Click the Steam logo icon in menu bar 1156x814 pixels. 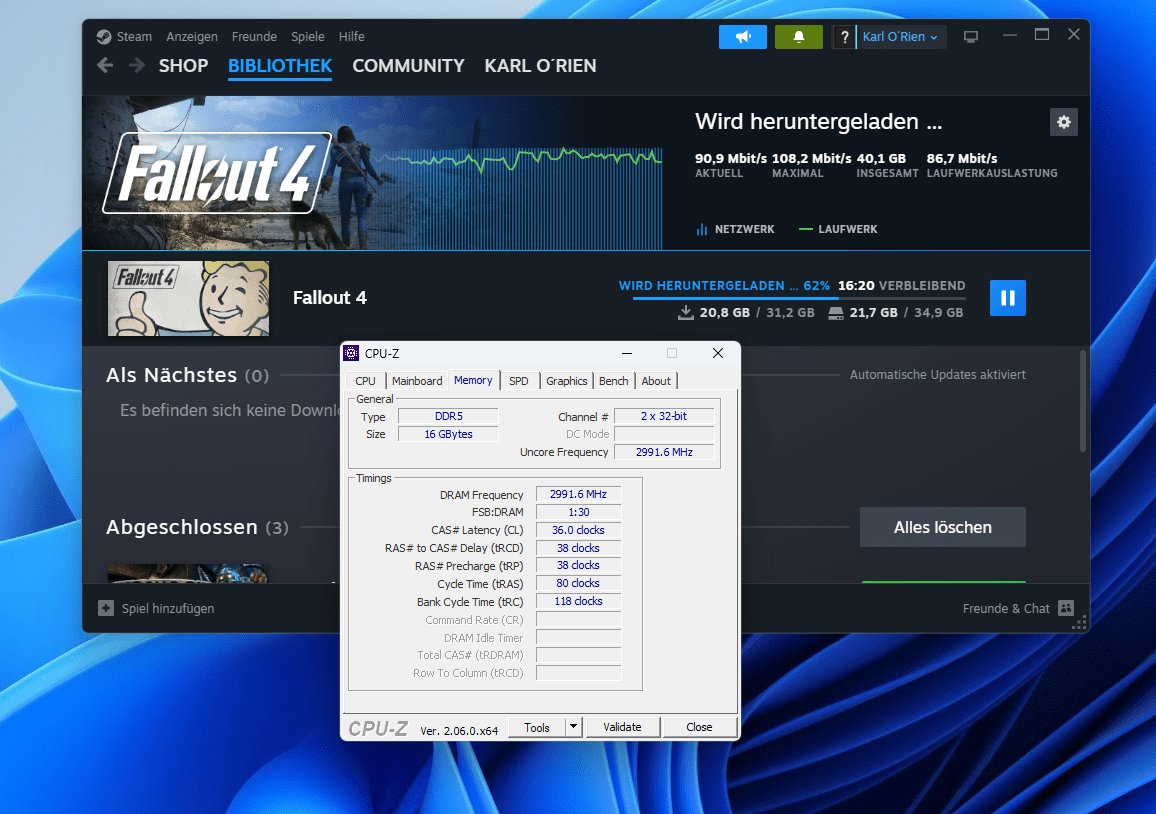point(104,37)
